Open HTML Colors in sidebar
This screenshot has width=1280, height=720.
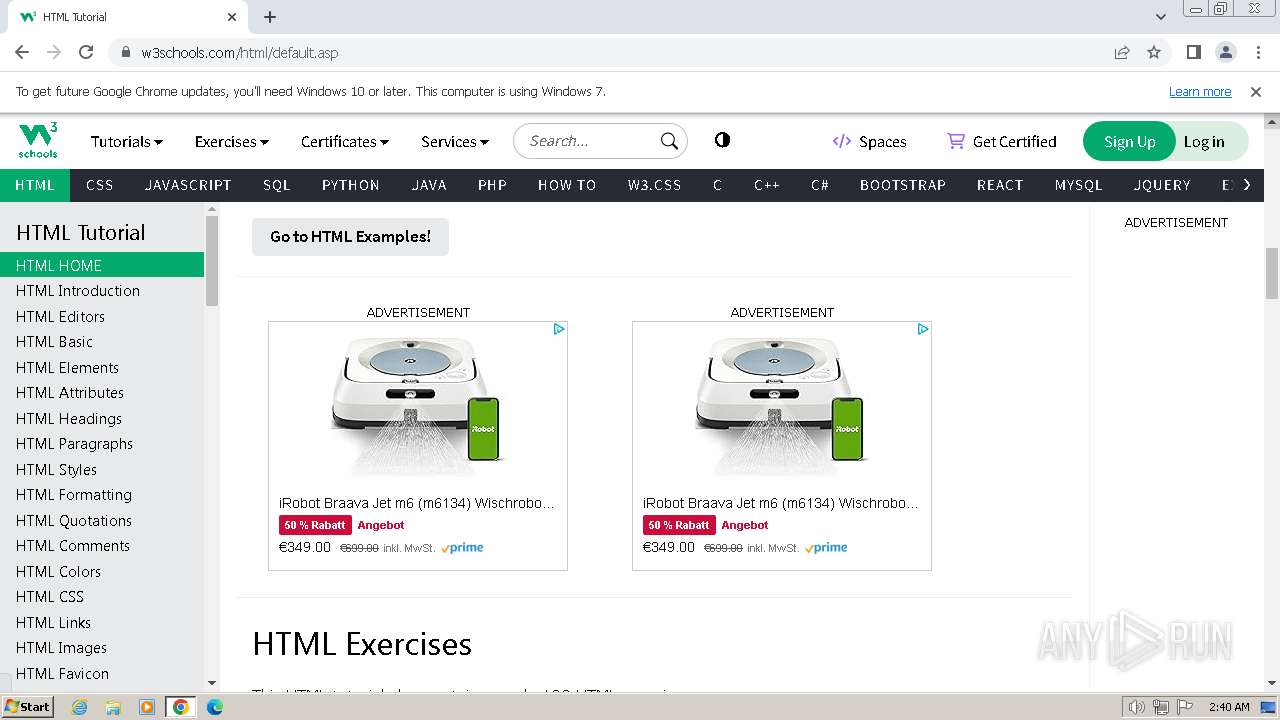(x=102, y=571)
